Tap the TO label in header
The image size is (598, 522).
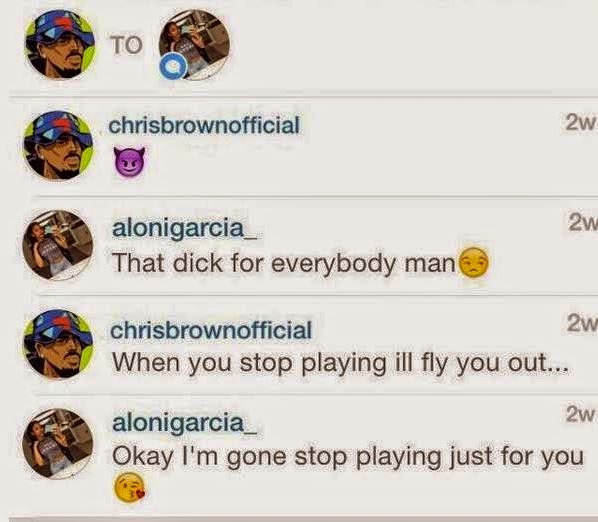[127, 45]
